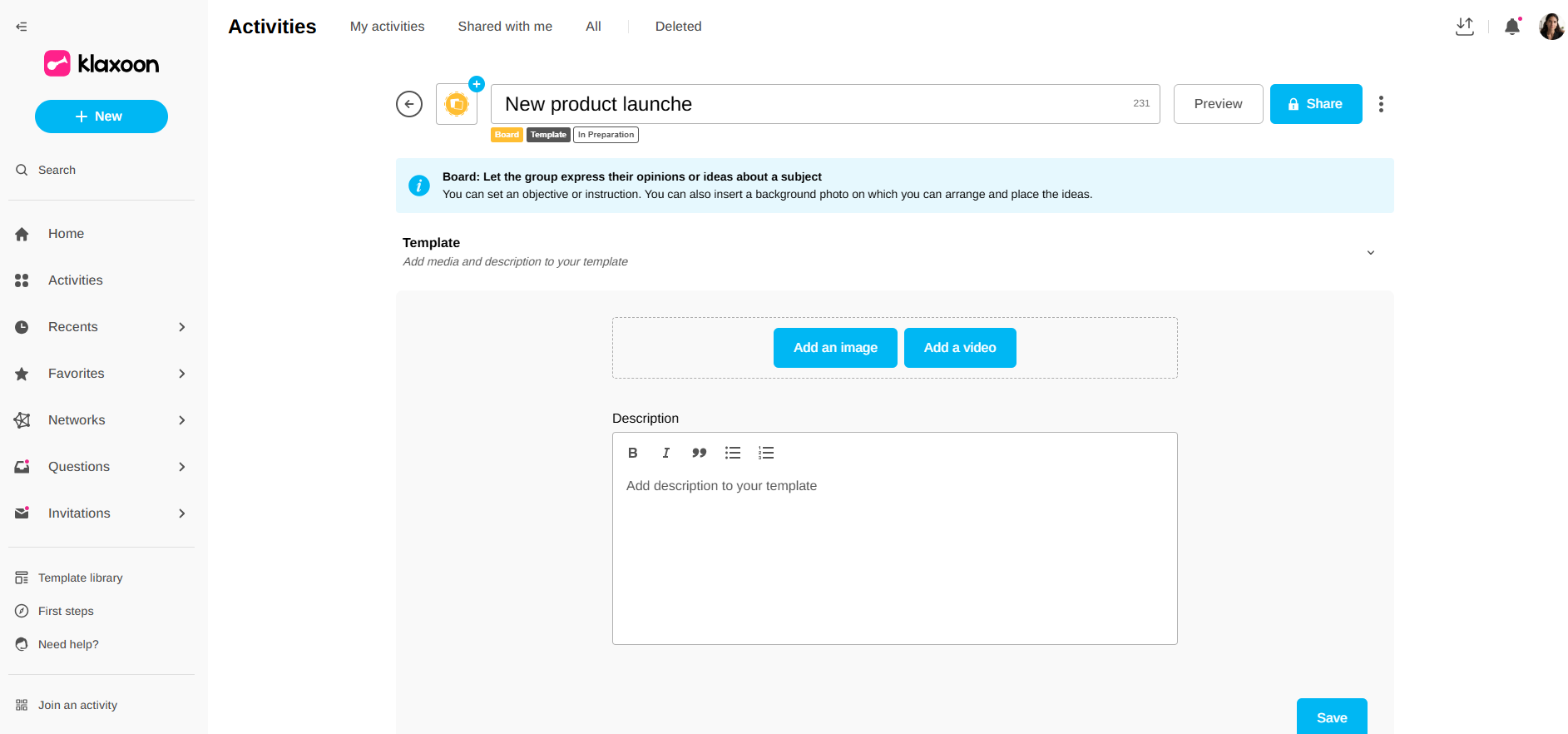The image size is (1568, 734).
Task: Open the notifications bell
Action: pyautogui.click(x=1511, y=27)
